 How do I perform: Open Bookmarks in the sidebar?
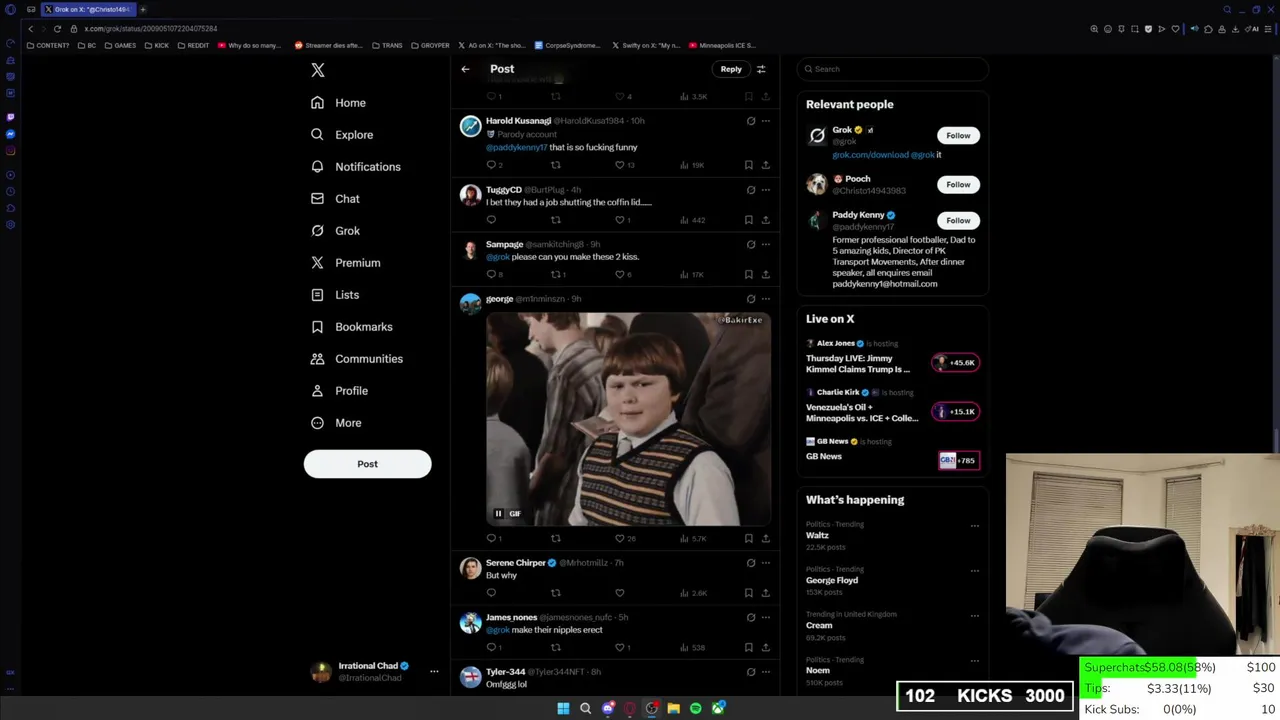coord(351,327)
